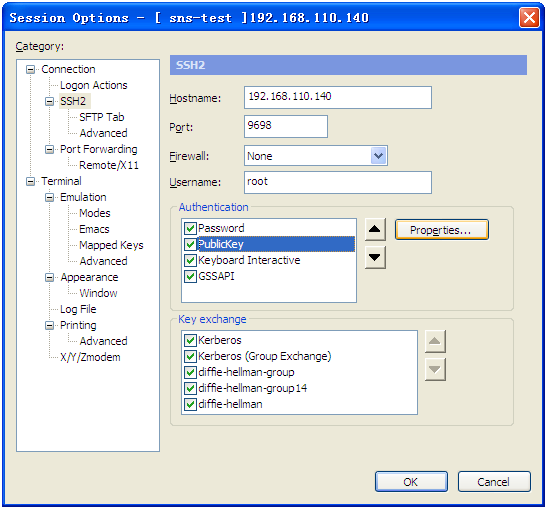Click into the Port field
547x509 pixels.
[x=286, y=126]
